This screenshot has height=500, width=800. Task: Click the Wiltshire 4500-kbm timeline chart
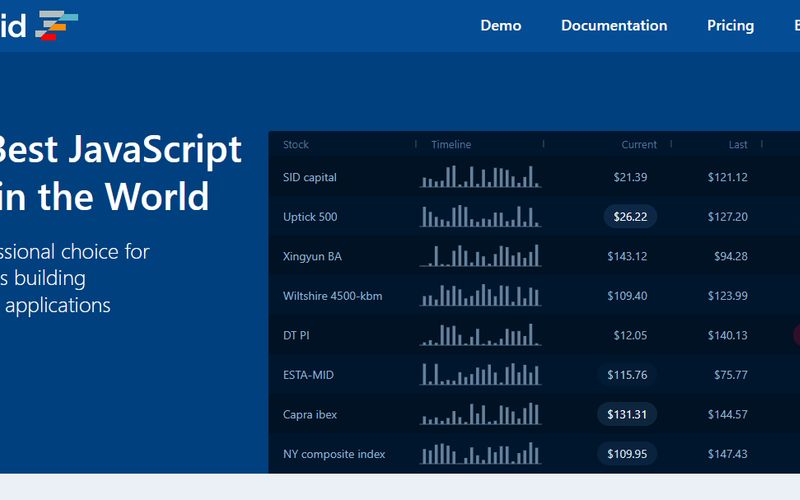point(480,295)
